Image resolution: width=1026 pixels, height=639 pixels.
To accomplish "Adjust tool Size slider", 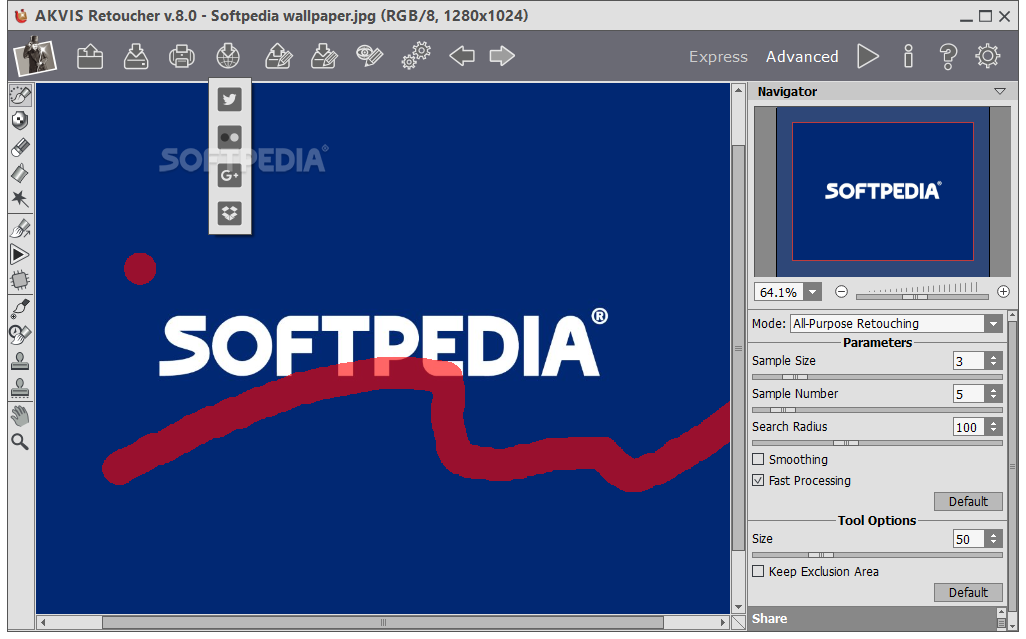I will [821, 555].
